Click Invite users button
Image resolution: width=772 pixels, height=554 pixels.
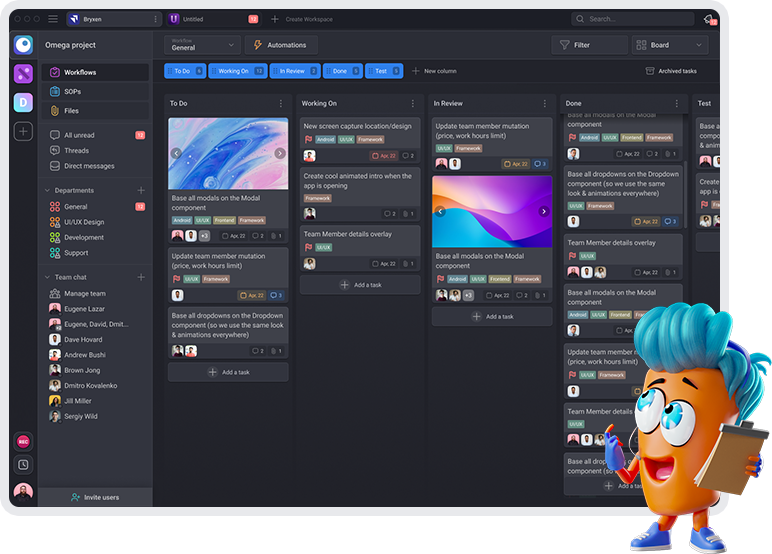pyautogui.click(x=95, y=497)
